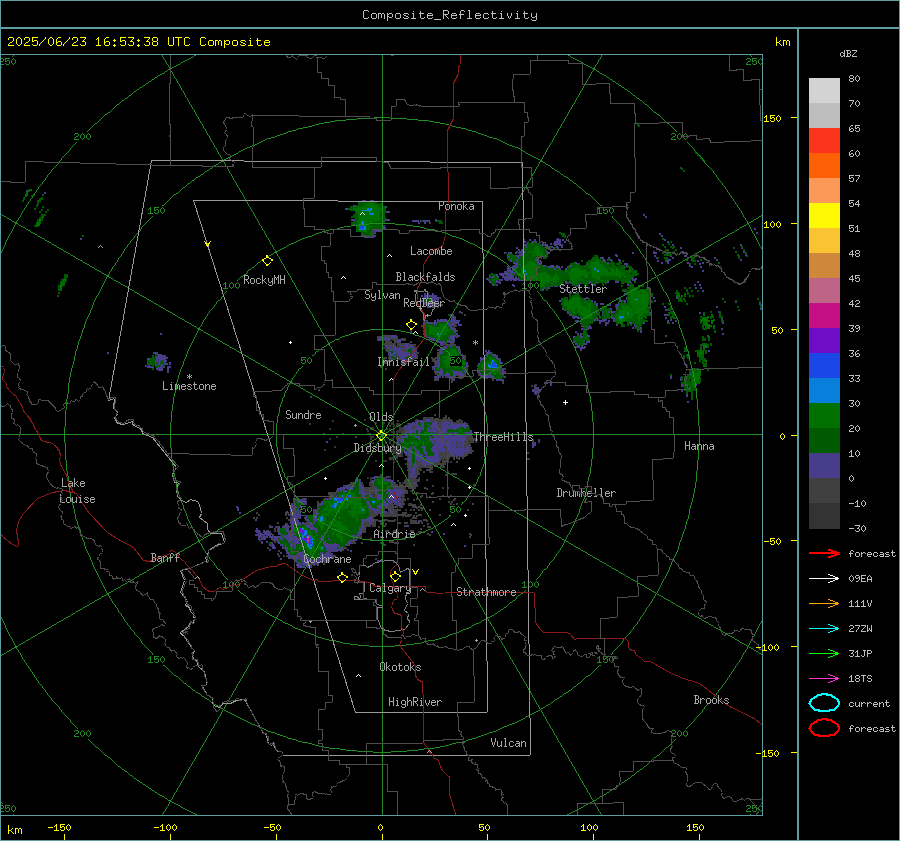This screenshot has width=900, height=841.
Task: Click the Lake Louise label
Action: (77, 491)
